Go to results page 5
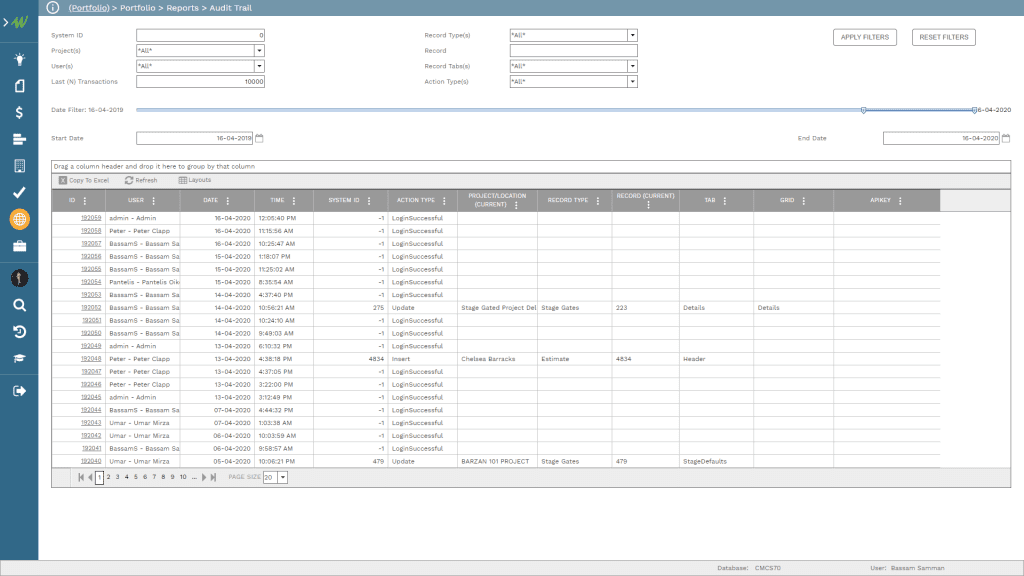This screenshot has width=1024, height=576. 136,477
